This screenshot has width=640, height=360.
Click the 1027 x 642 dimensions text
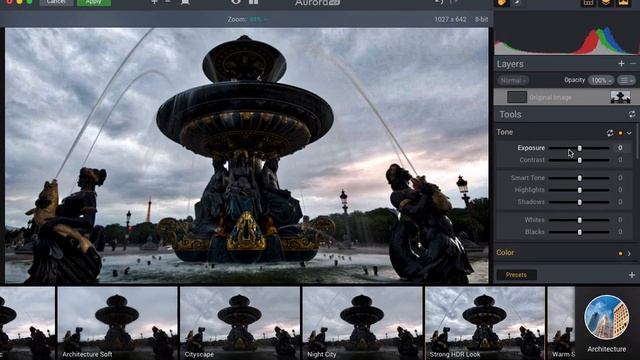(x=450, y=19)
